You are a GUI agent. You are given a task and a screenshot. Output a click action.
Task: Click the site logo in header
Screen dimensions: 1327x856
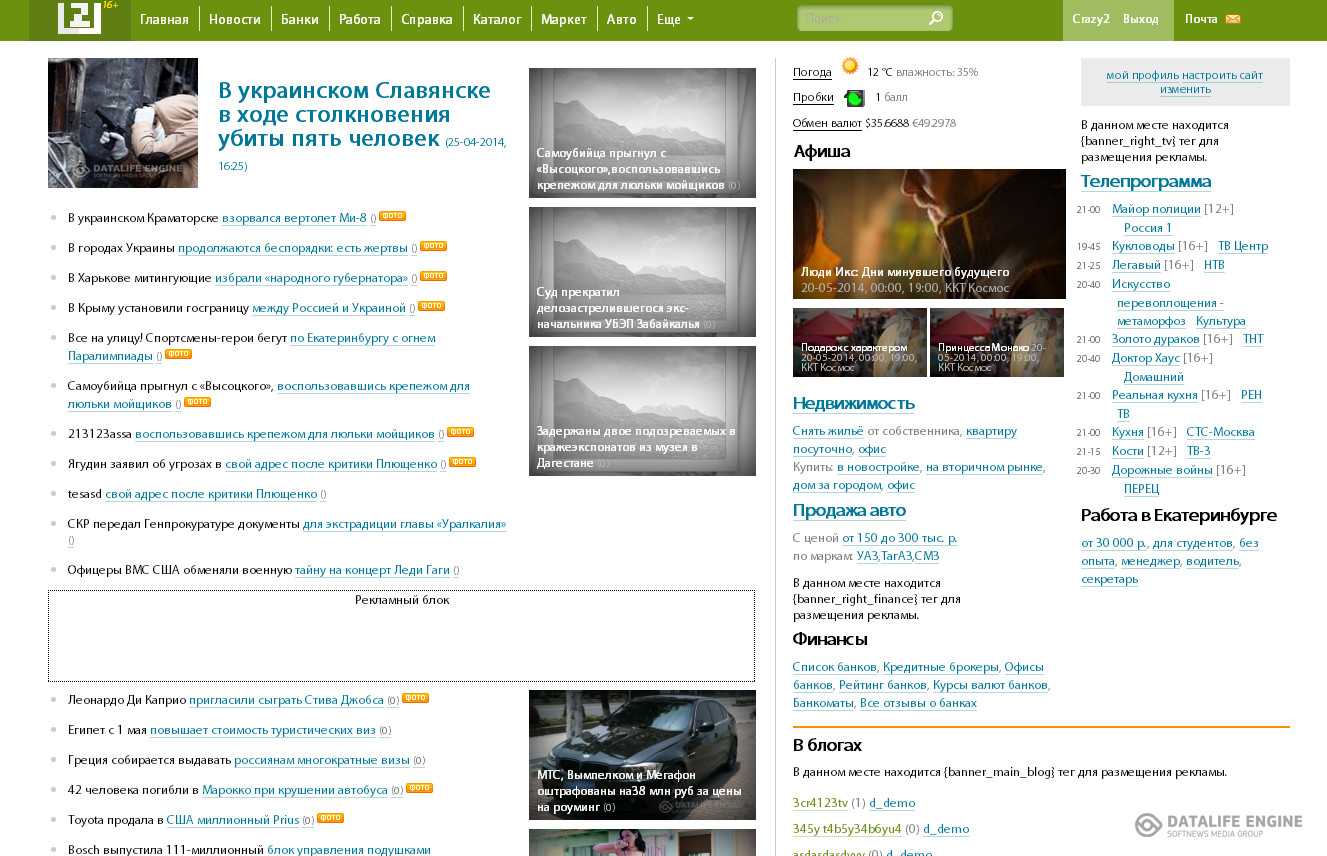(80, 18)
